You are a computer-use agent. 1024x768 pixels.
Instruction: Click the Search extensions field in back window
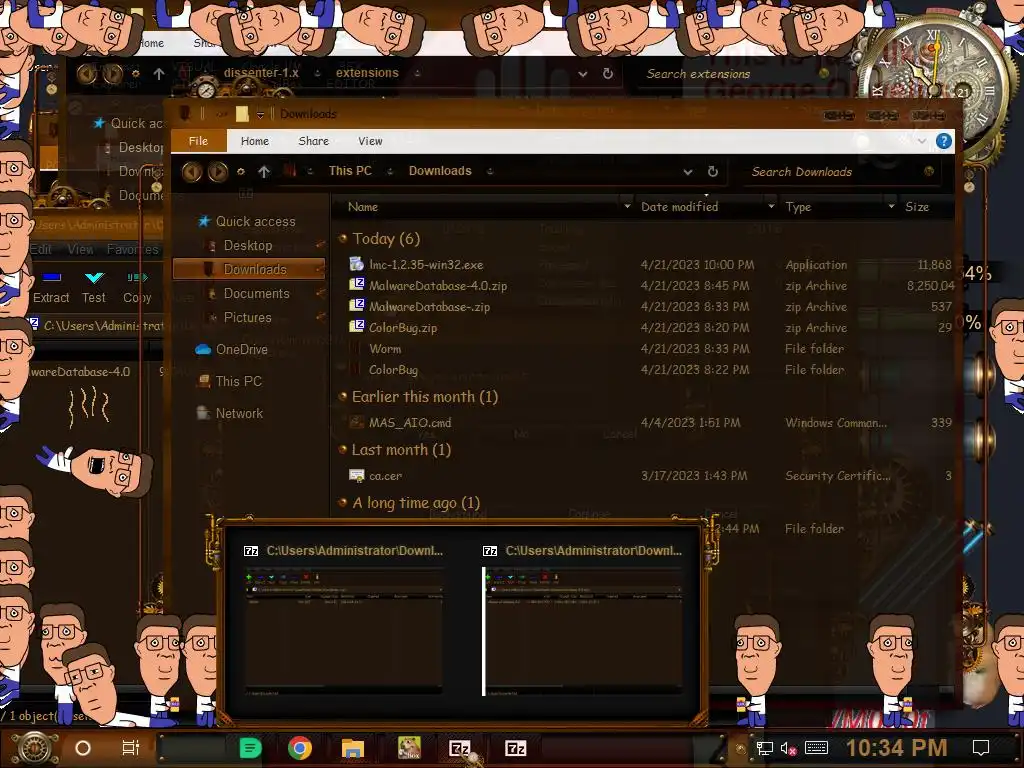tap(731, 74)
